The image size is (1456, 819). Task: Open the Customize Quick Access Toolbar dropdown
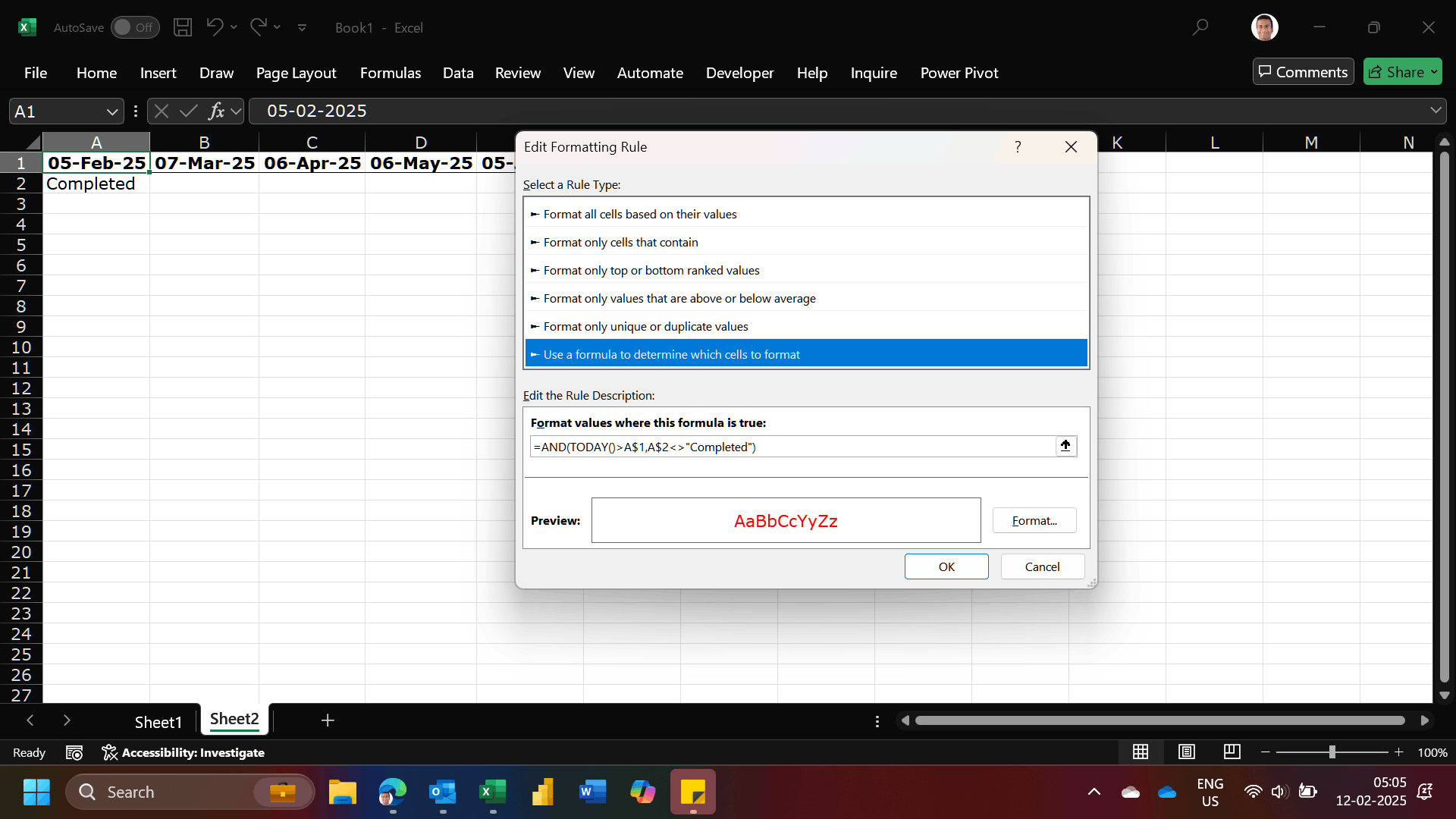(302, 27)
